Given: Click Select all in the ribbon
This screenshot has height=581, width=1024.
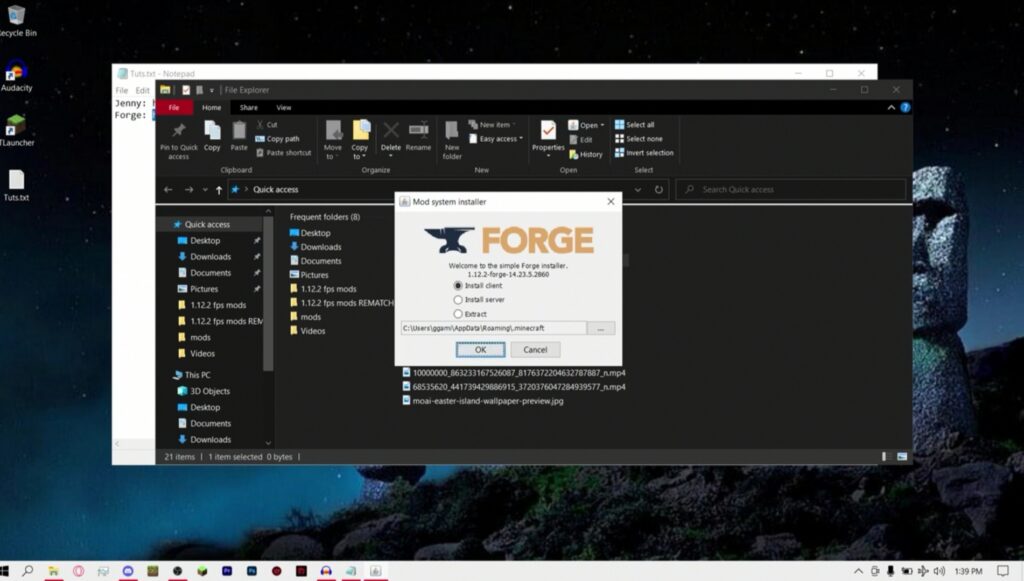Looking at the screenshot, I should [x=634, y=125].
